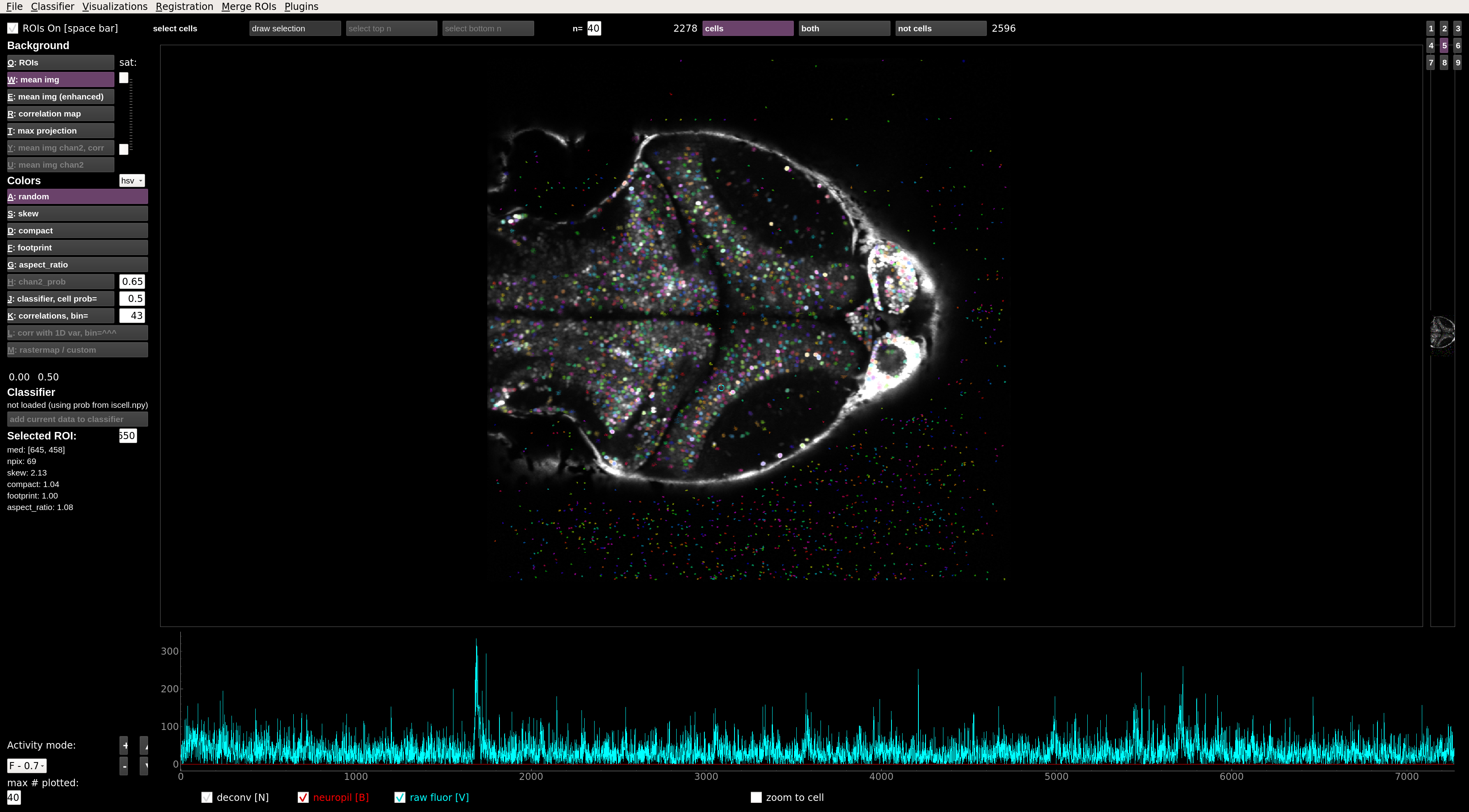
Task: Click the upper saturation slider handle
Action: (x=124, y=78)
